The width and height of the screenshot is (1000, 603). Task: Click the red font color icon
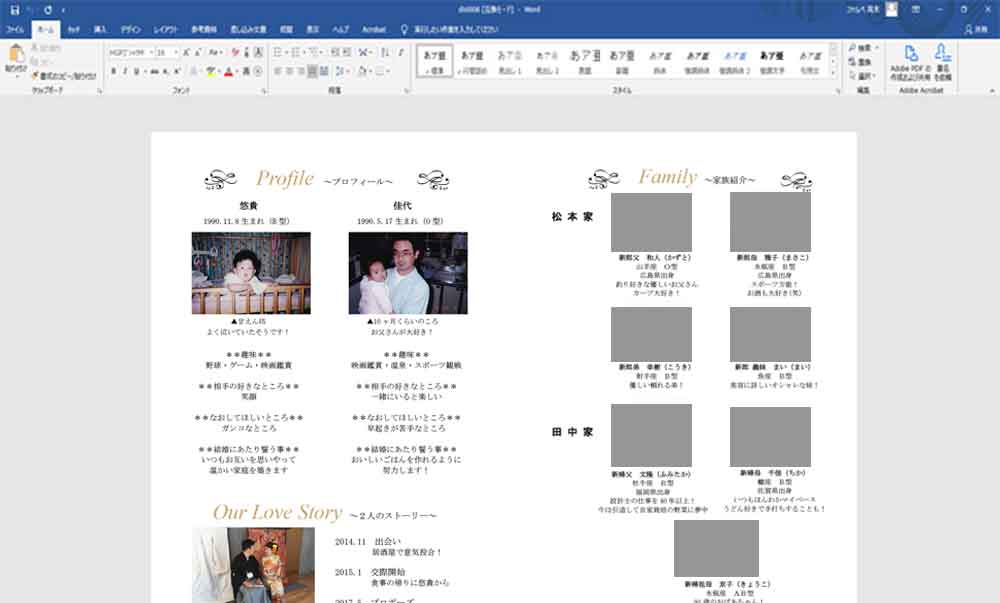(230, 72)
